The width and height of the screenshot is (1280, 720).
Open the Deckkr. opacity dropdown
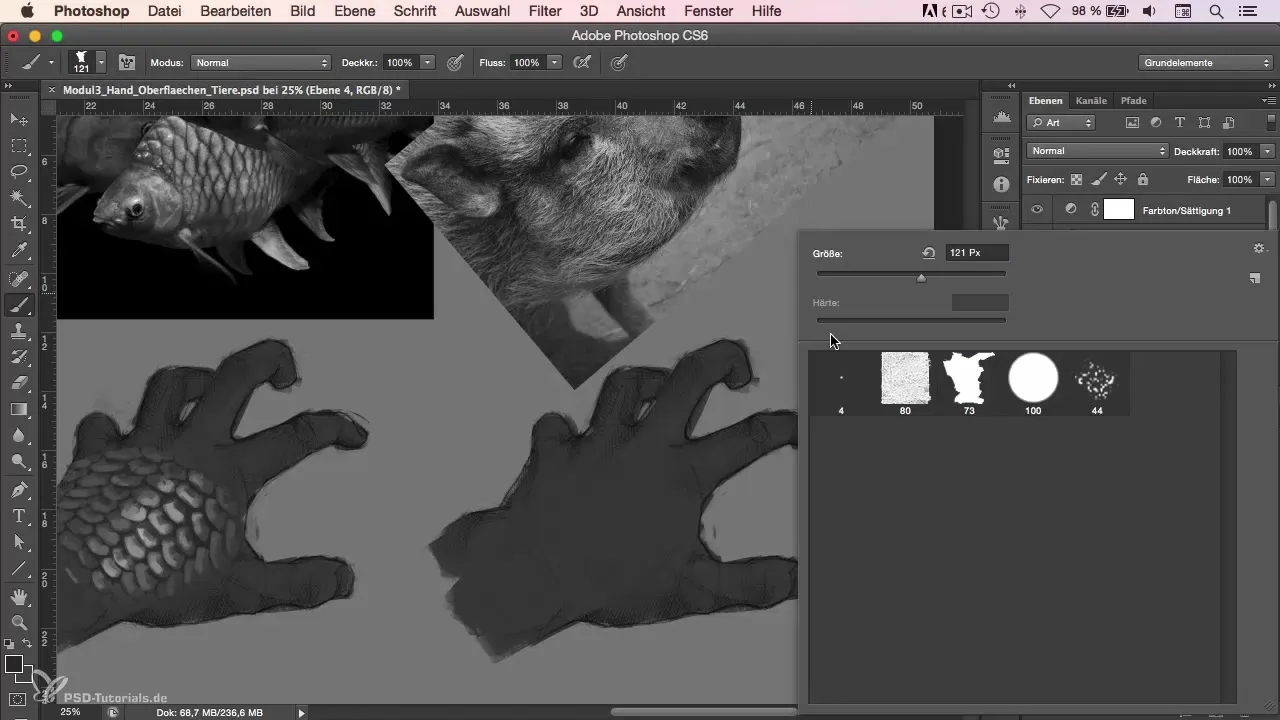pyautogui.click(x=428, y=62)
